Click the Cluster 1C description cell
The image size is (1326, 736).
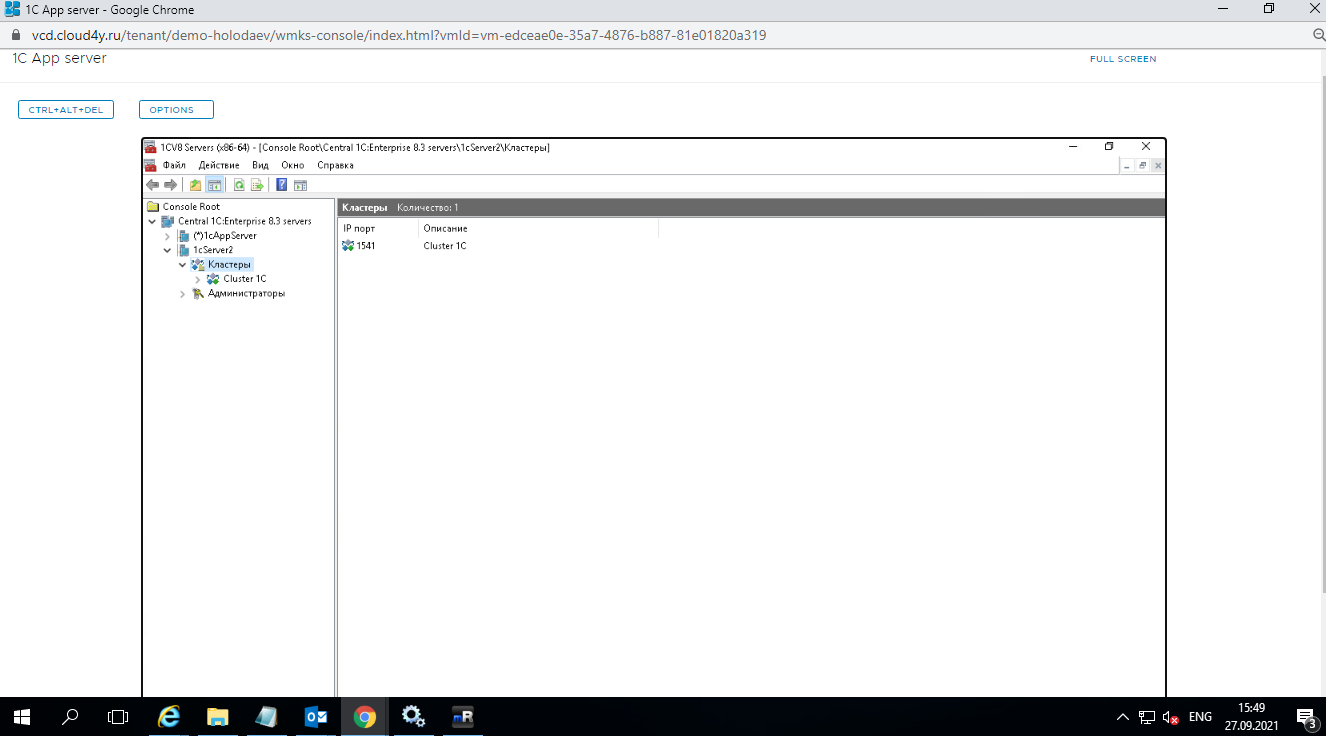[445, 246]
